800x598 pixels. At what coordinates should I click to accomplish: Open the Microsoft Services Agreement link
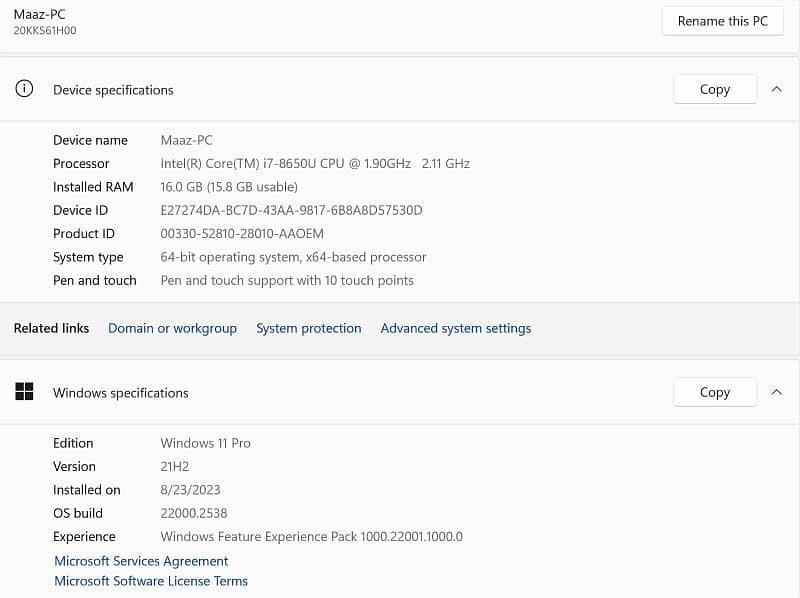point(141,561)
